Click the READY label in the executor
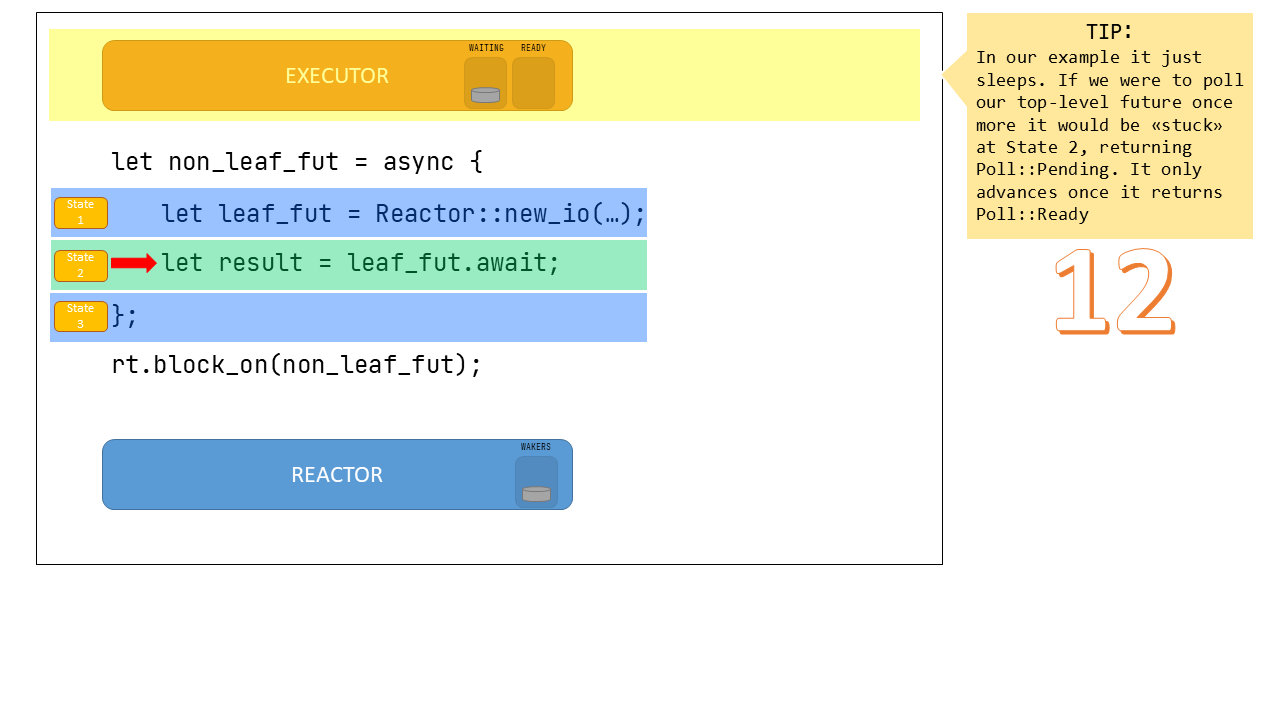Screen dimensions: 1280x720 (x=533, y=48)
